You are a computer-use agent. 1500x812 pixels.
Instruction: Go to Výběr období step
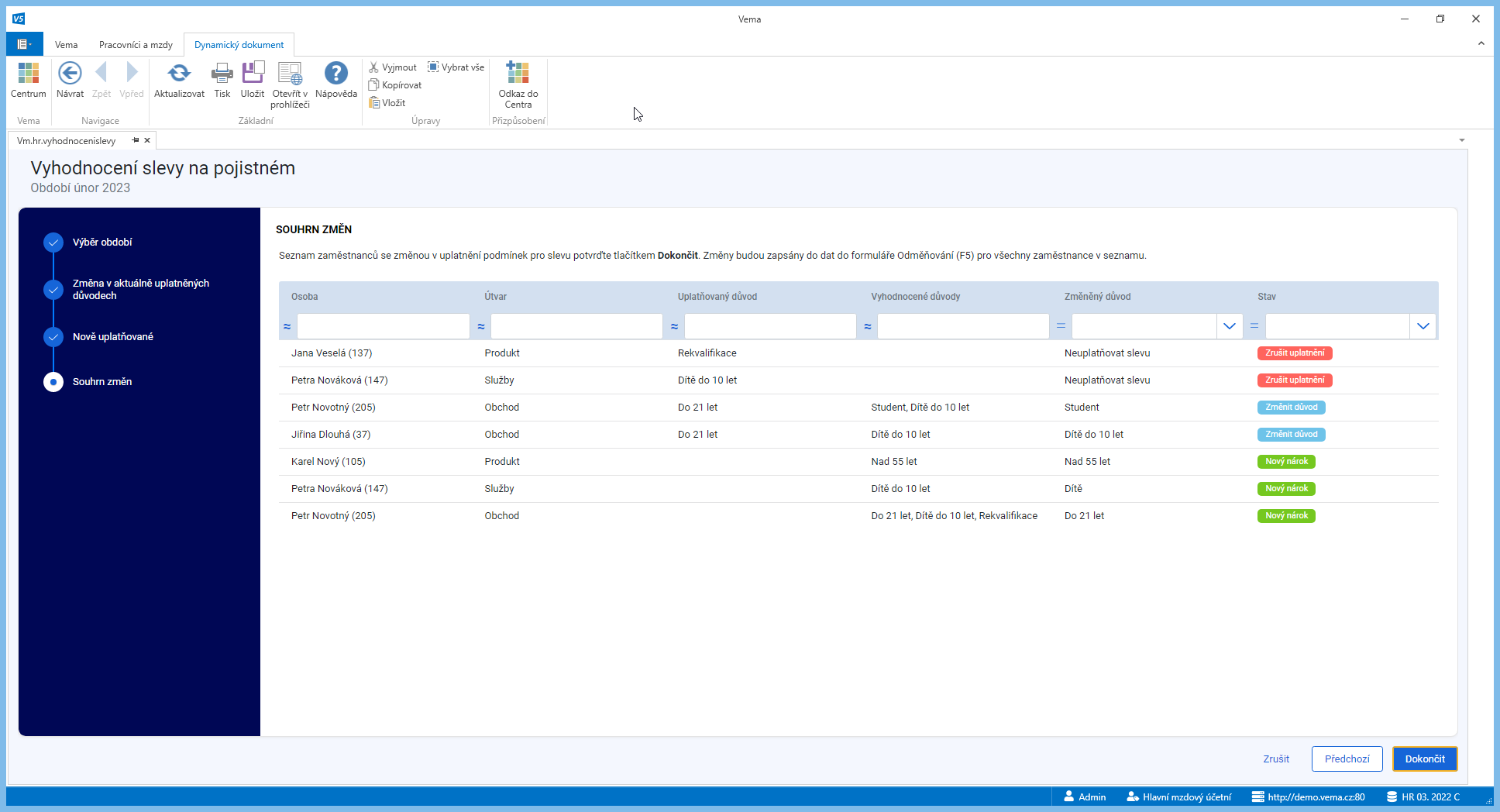point(102,243)
